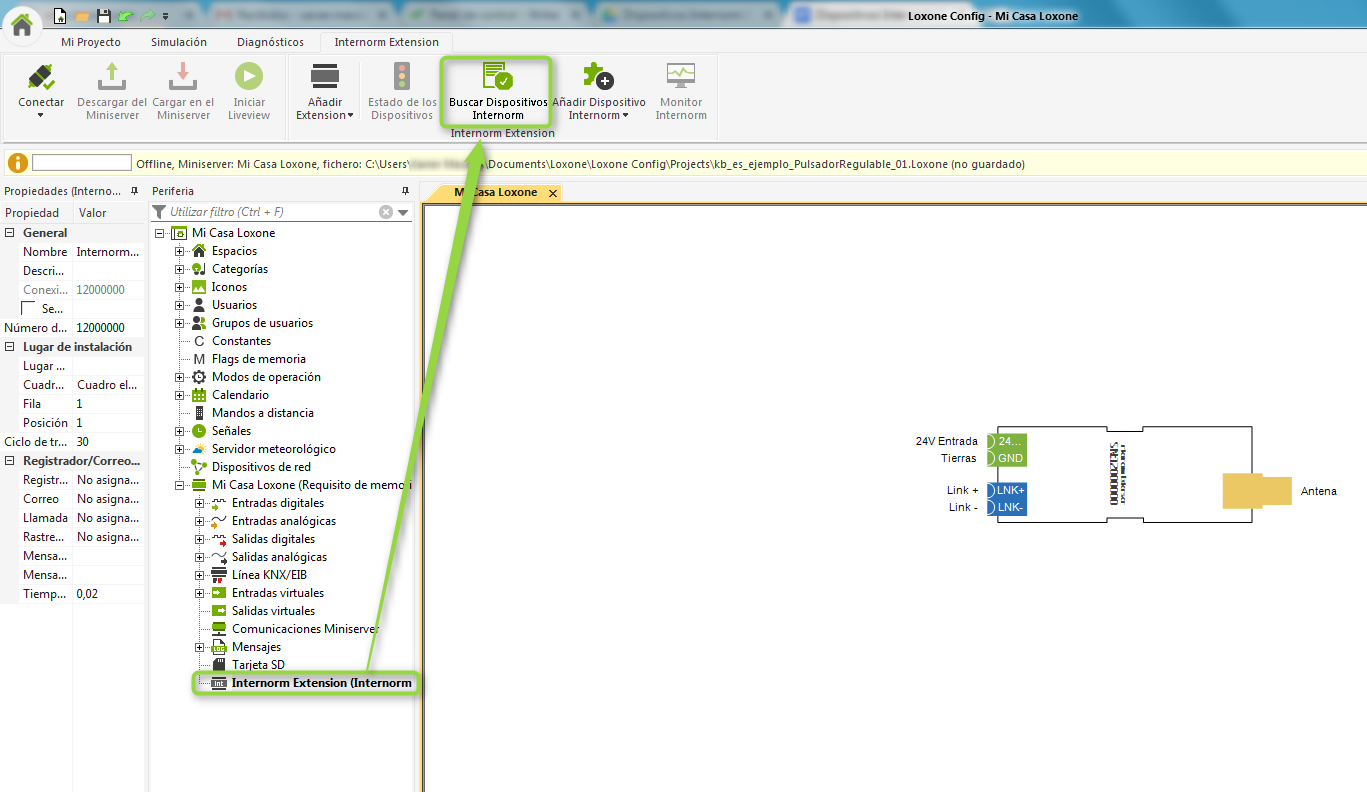The image size is (1367, 792).
Task: Click the save floppy disk icon
Action: (x=103, y=16)
